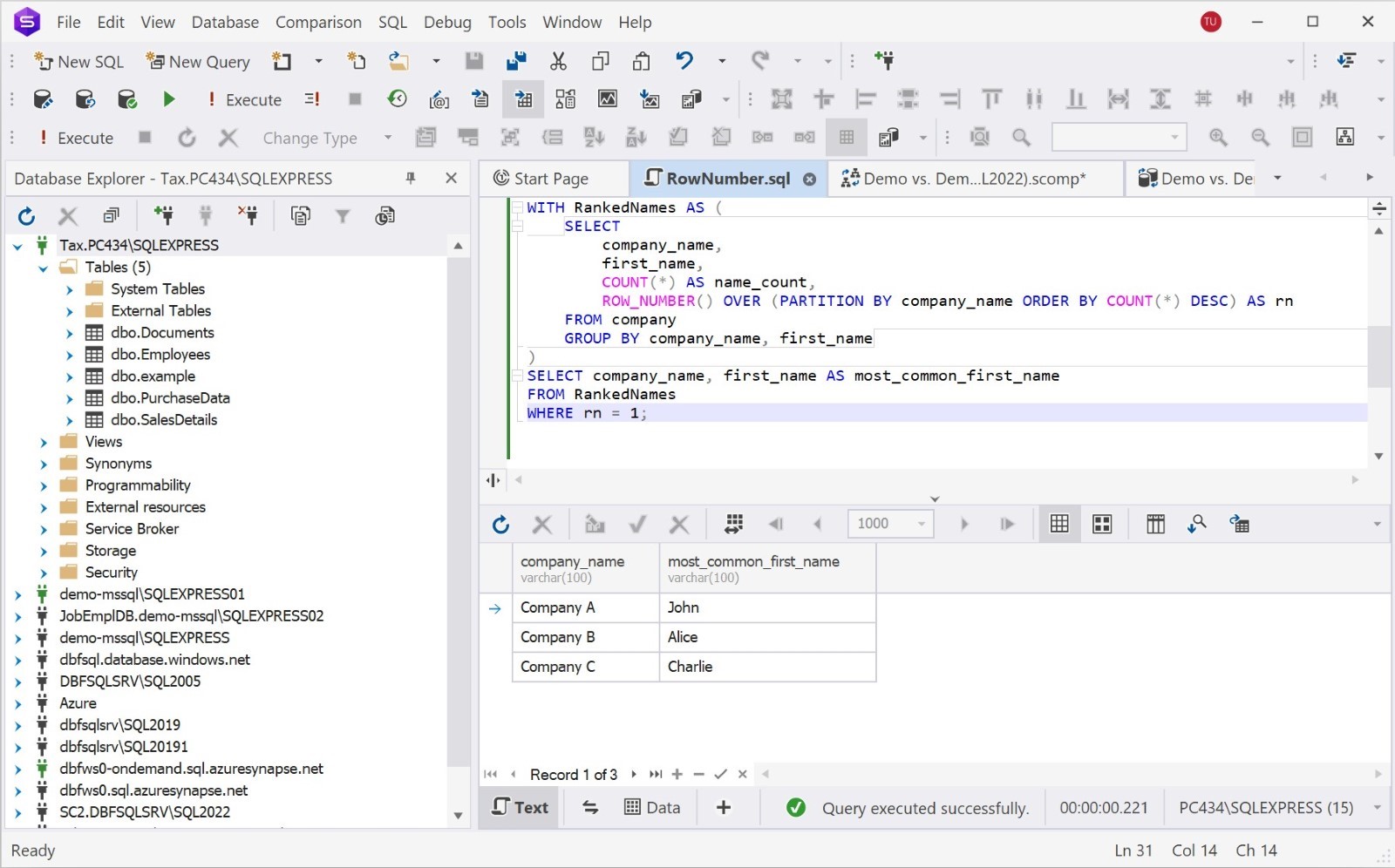This screenshot has height=868, width=1395.
Task: Expand the System Tables folder
Action: click(x=70, y=290)
